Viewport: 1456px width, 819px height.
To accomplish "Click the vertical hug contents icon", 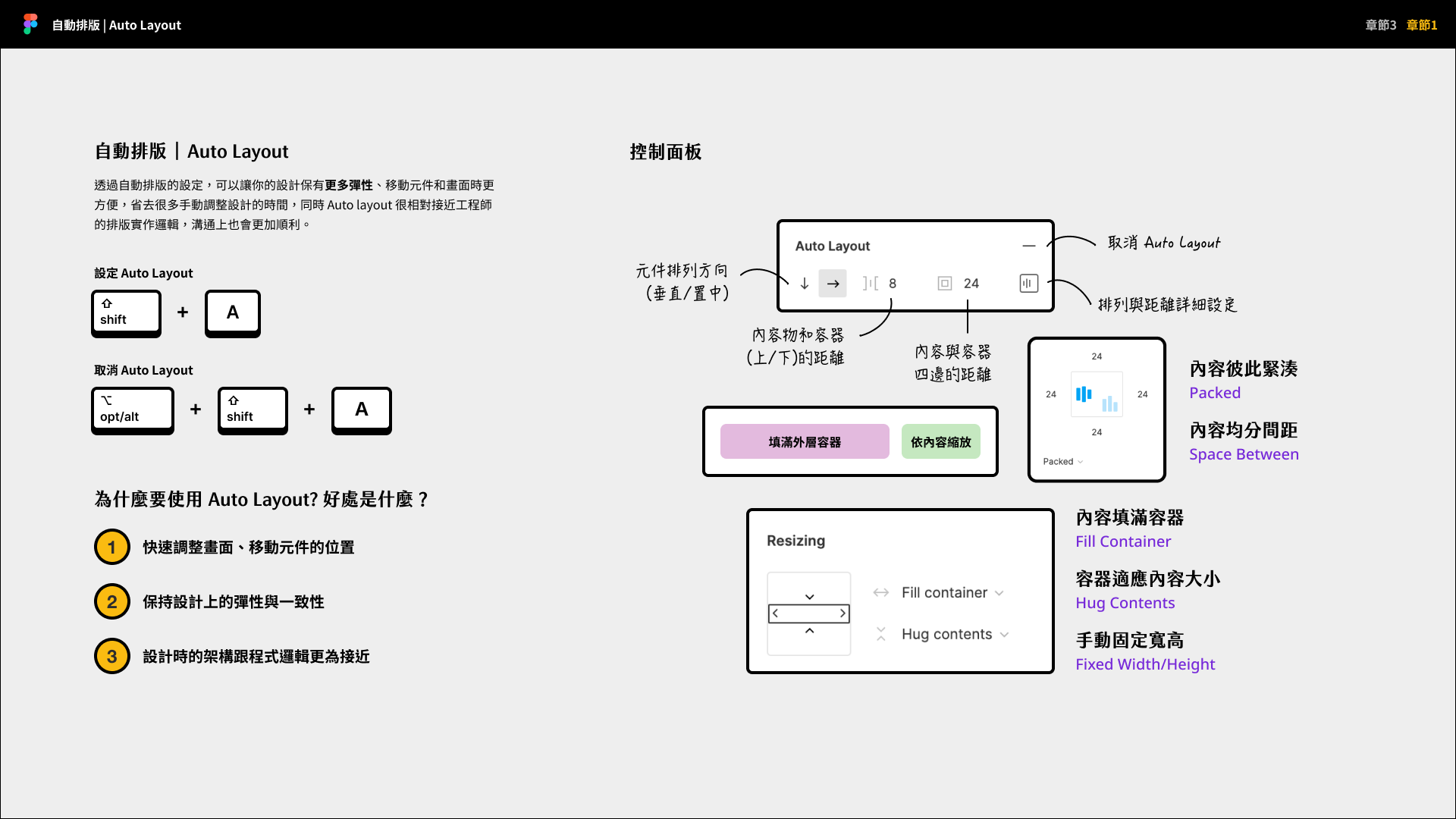I will 880,634.
